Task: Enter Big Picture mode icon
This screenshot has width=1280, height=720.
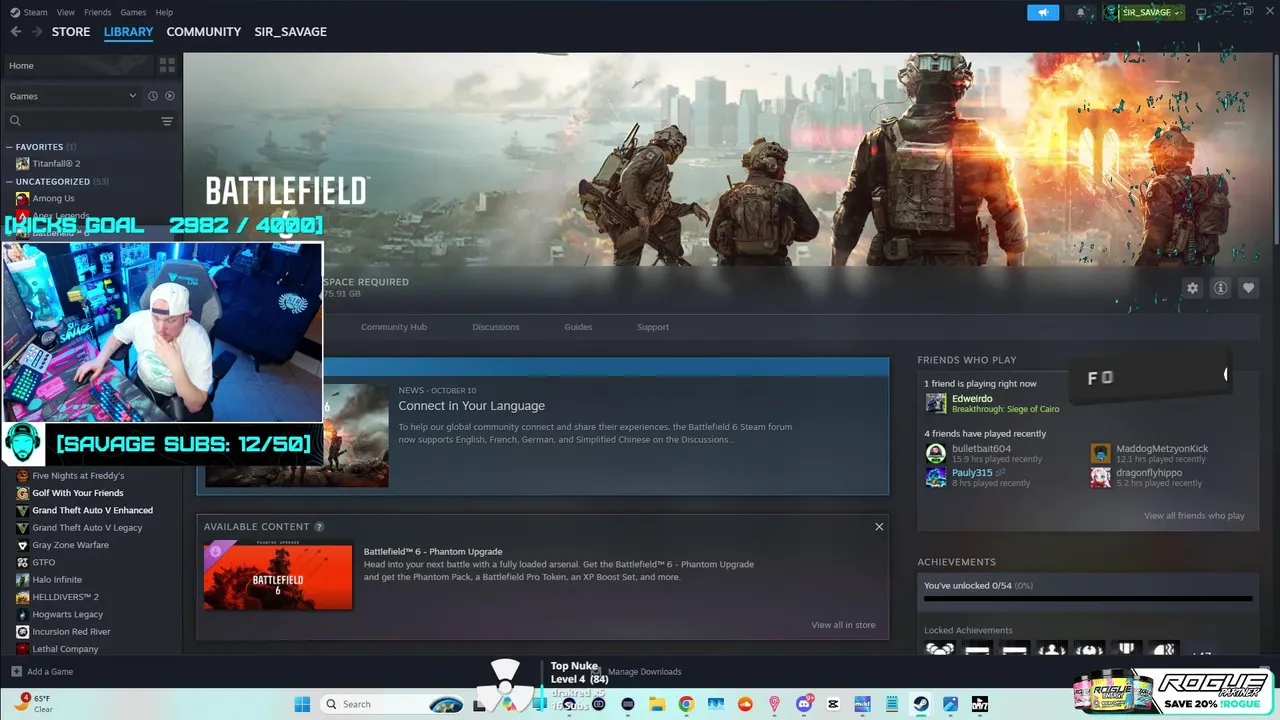Action: (1202, 12)
